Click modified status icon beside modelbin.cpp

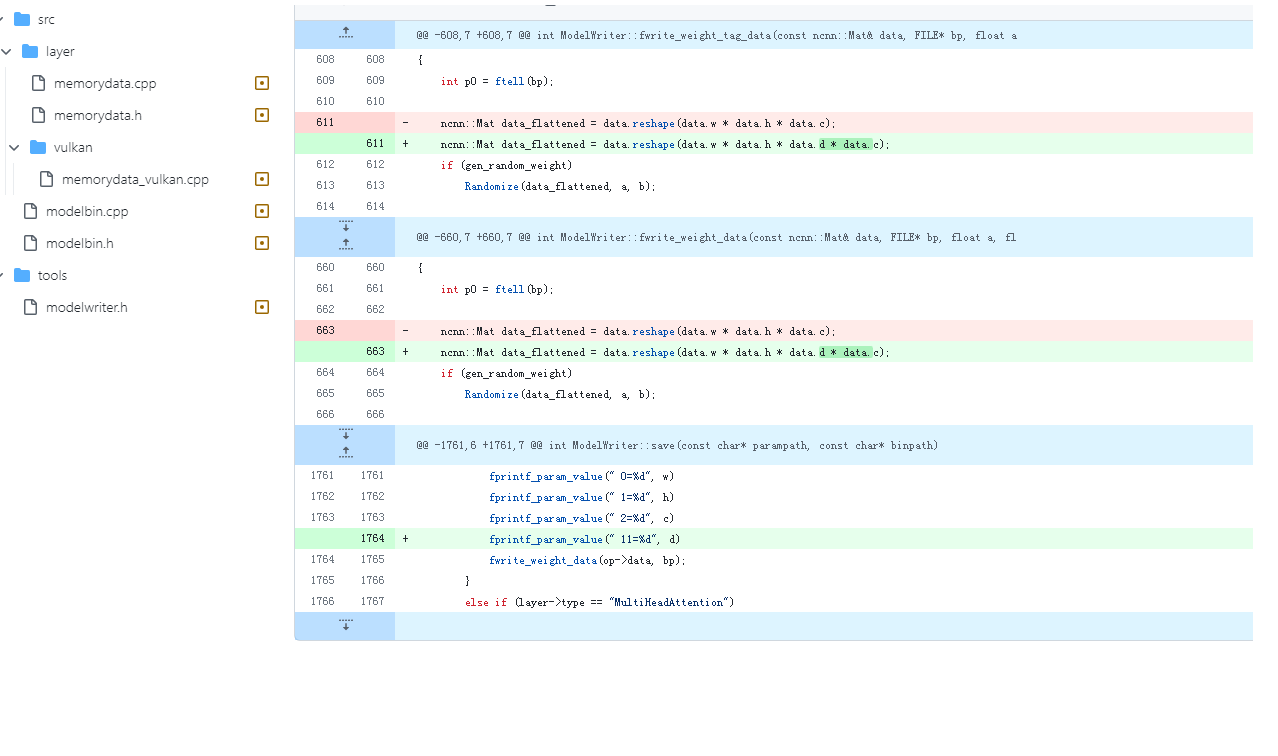click(262, 211)
